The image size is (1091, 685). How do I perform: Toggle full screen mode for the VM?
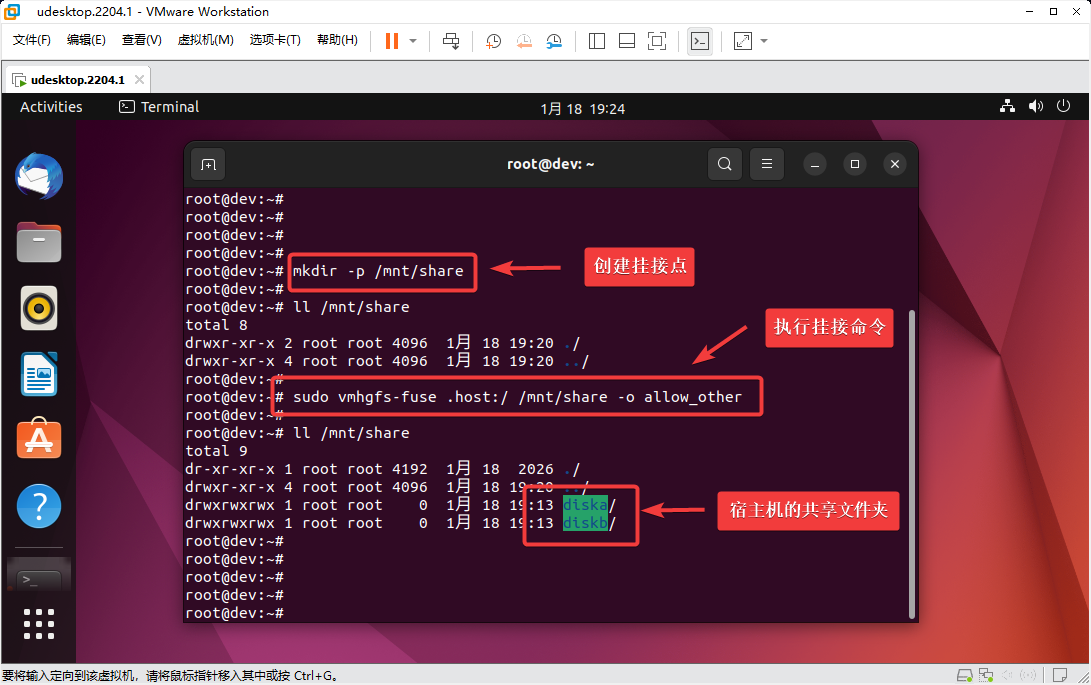point(657,41)
